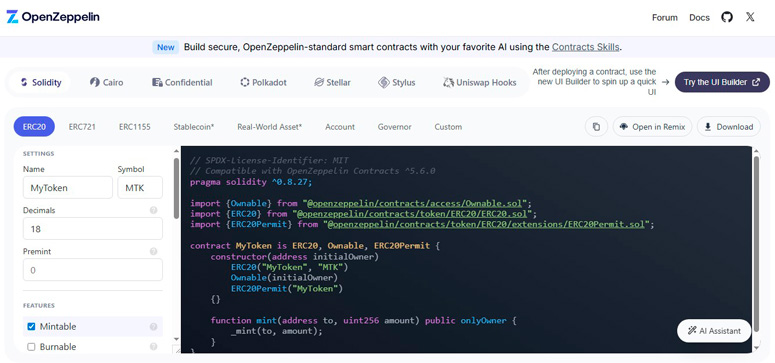Screen dimensions: 775x363
Task: Click the SPDX-License-Identifier comment line
Action: click(269, 160)
